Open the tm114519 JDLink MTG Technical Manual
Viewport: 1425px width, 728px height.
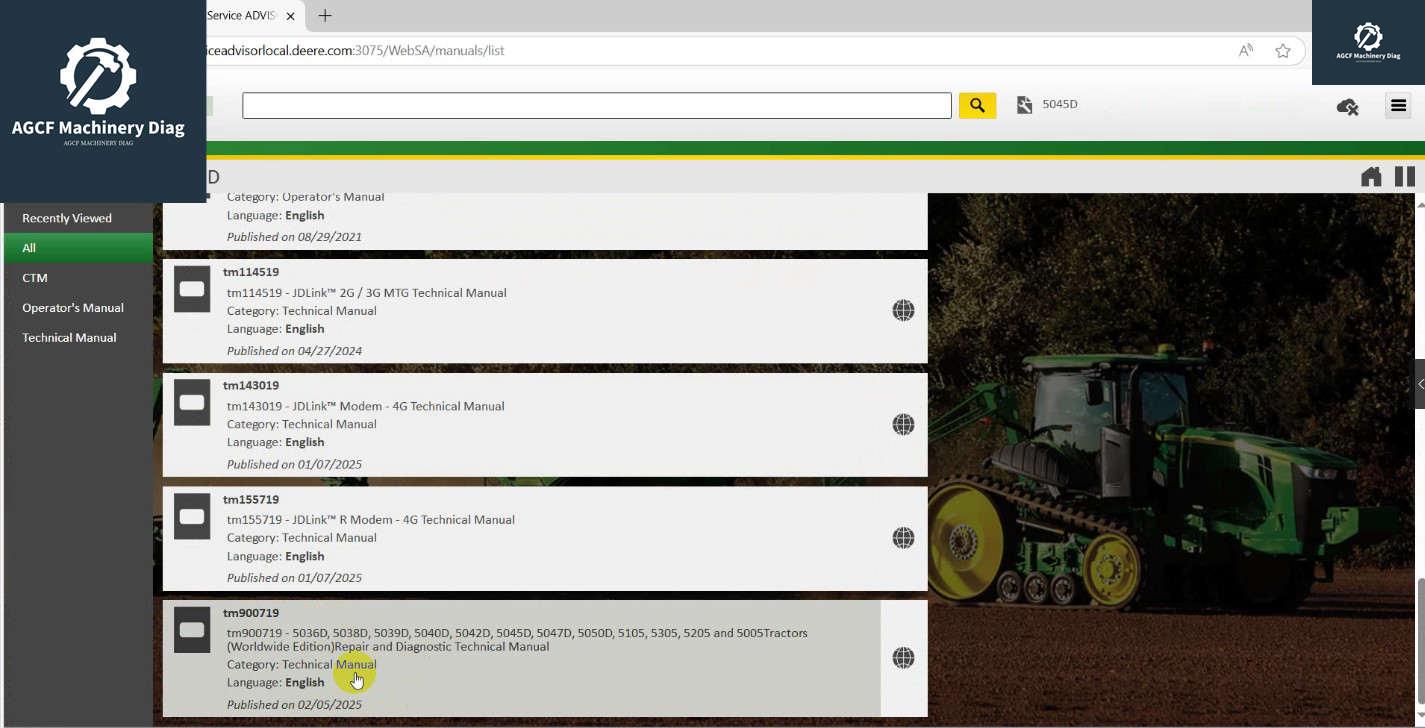click(366, 292)
